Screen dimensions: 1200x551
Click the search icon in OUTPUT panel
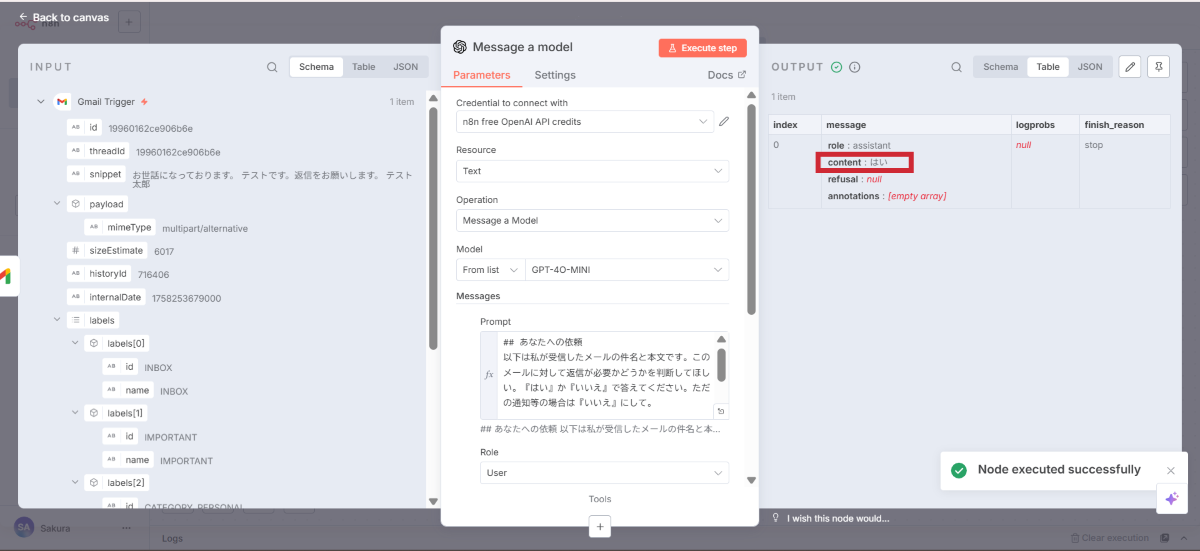tap(956, 67)
